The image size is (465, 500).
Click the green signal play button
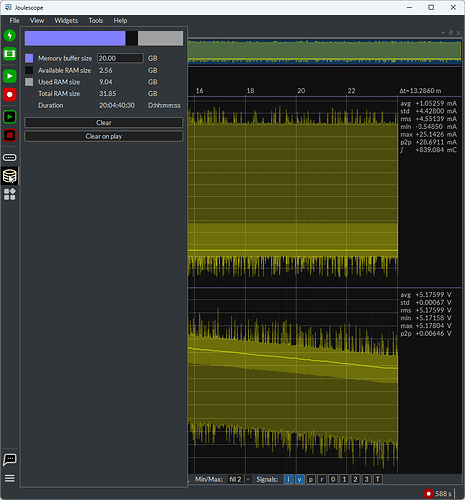[10, 76]
